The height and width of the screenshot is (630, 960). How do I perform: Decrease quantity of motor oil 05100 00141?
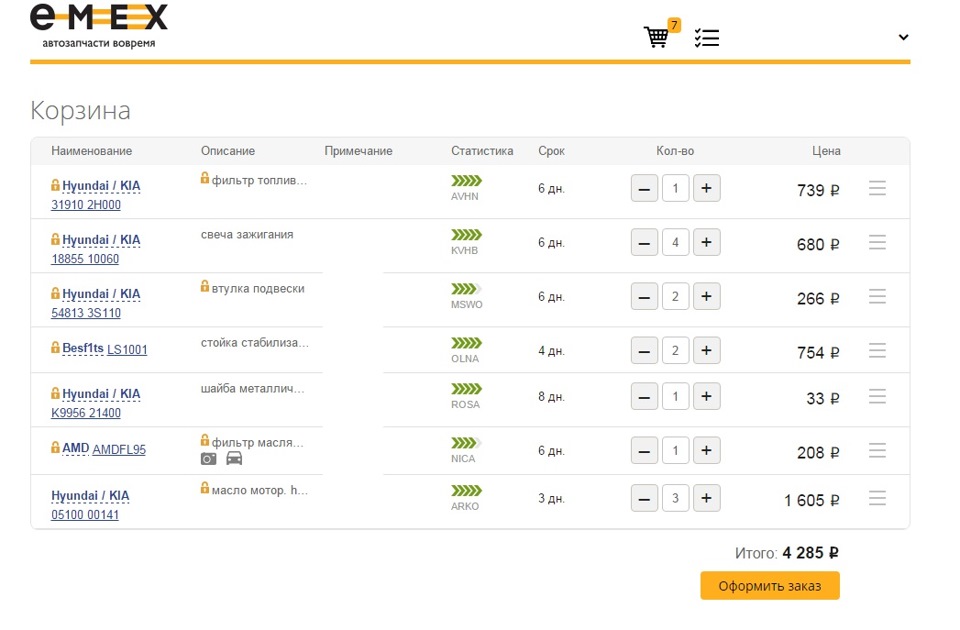click(645, 498)
